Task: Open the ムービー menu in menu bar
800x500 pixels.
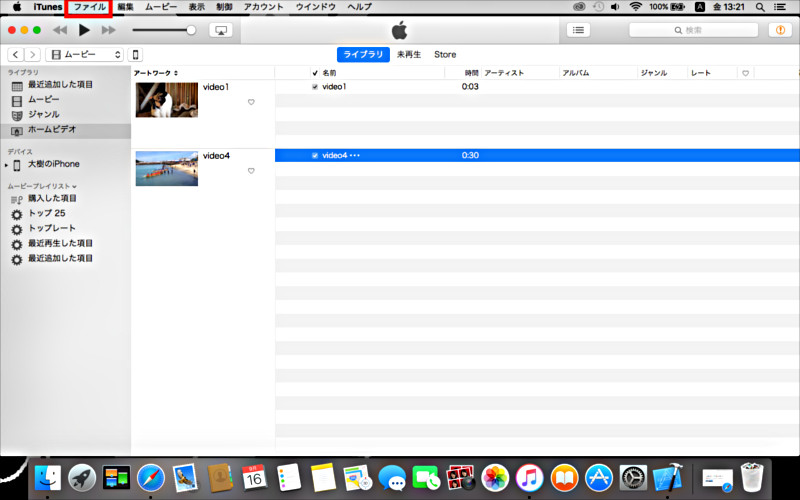Action: pyautogui.click(x=161, y=7)
